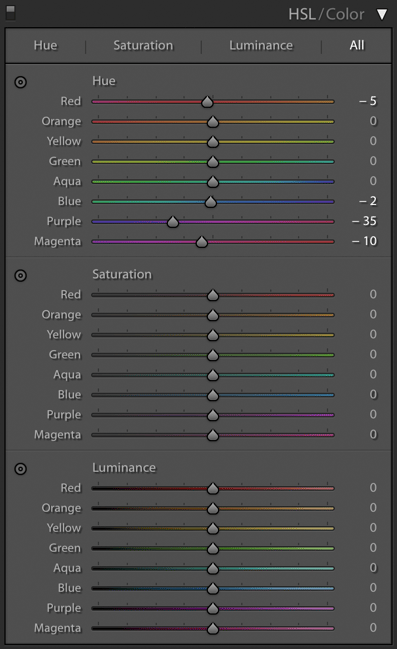Switch to Color mode in header
This screenshot has width=397, height=649.
[x=345, y=14]
